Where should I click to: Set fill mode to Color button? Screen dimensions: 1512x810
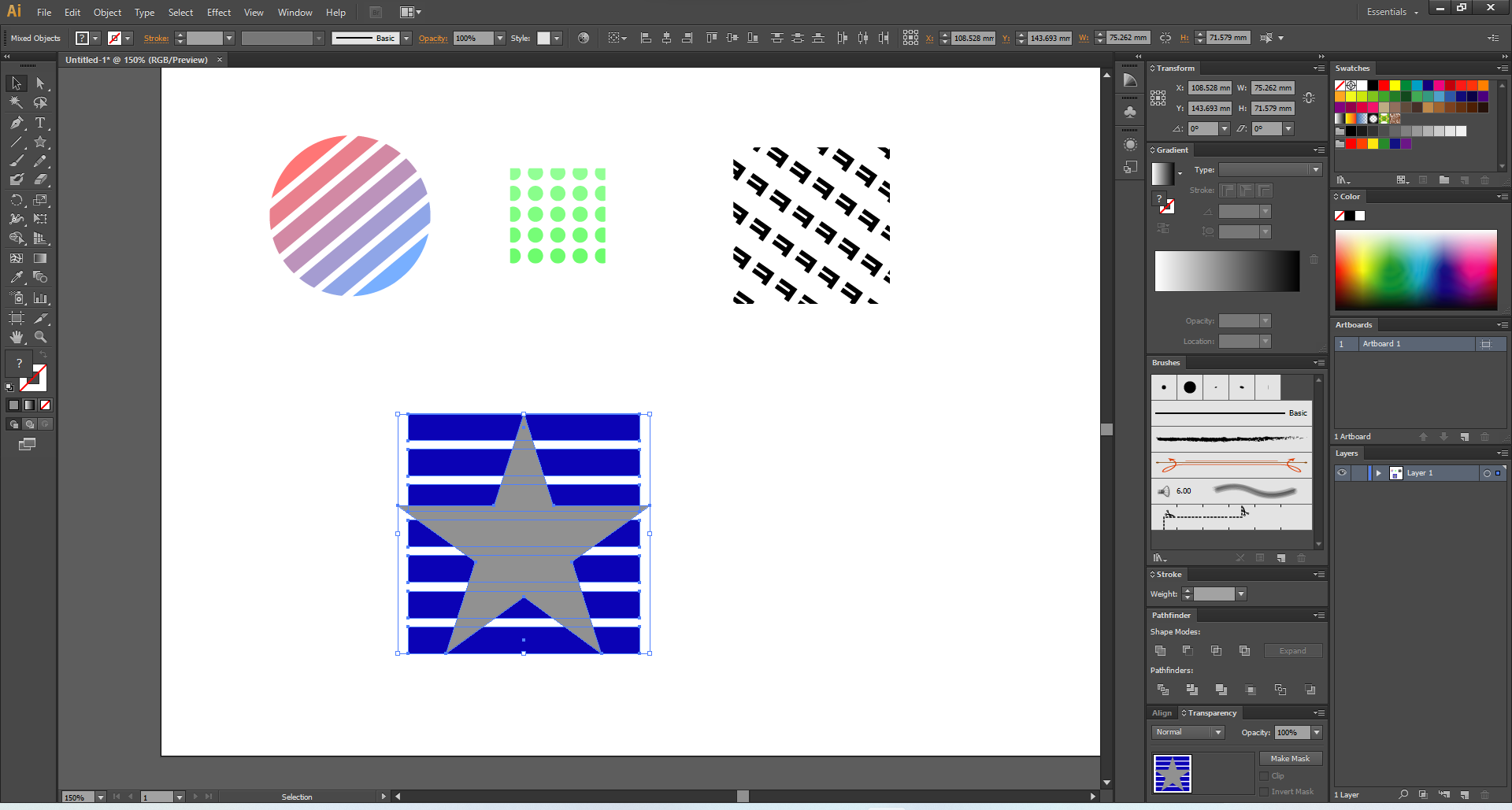[13, 405]
